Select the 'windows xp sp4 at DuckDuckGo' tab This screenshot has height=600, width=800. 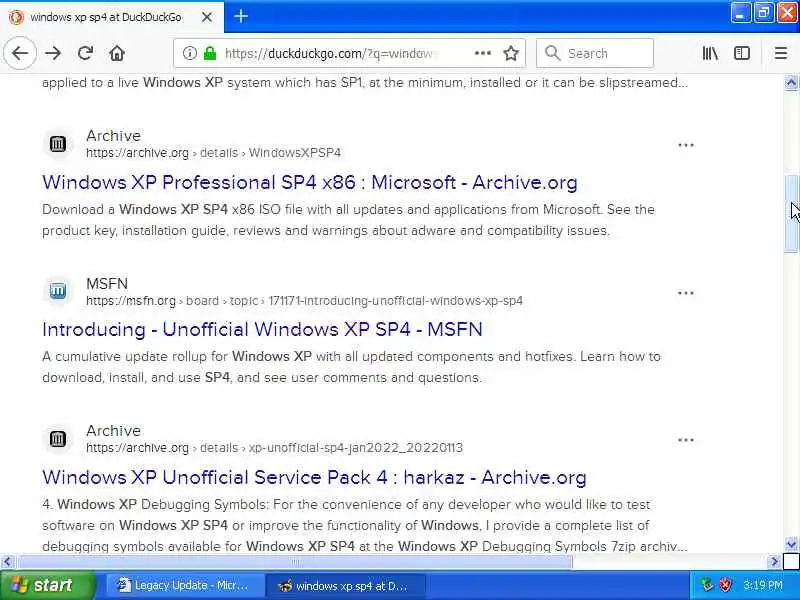point(112,17)
